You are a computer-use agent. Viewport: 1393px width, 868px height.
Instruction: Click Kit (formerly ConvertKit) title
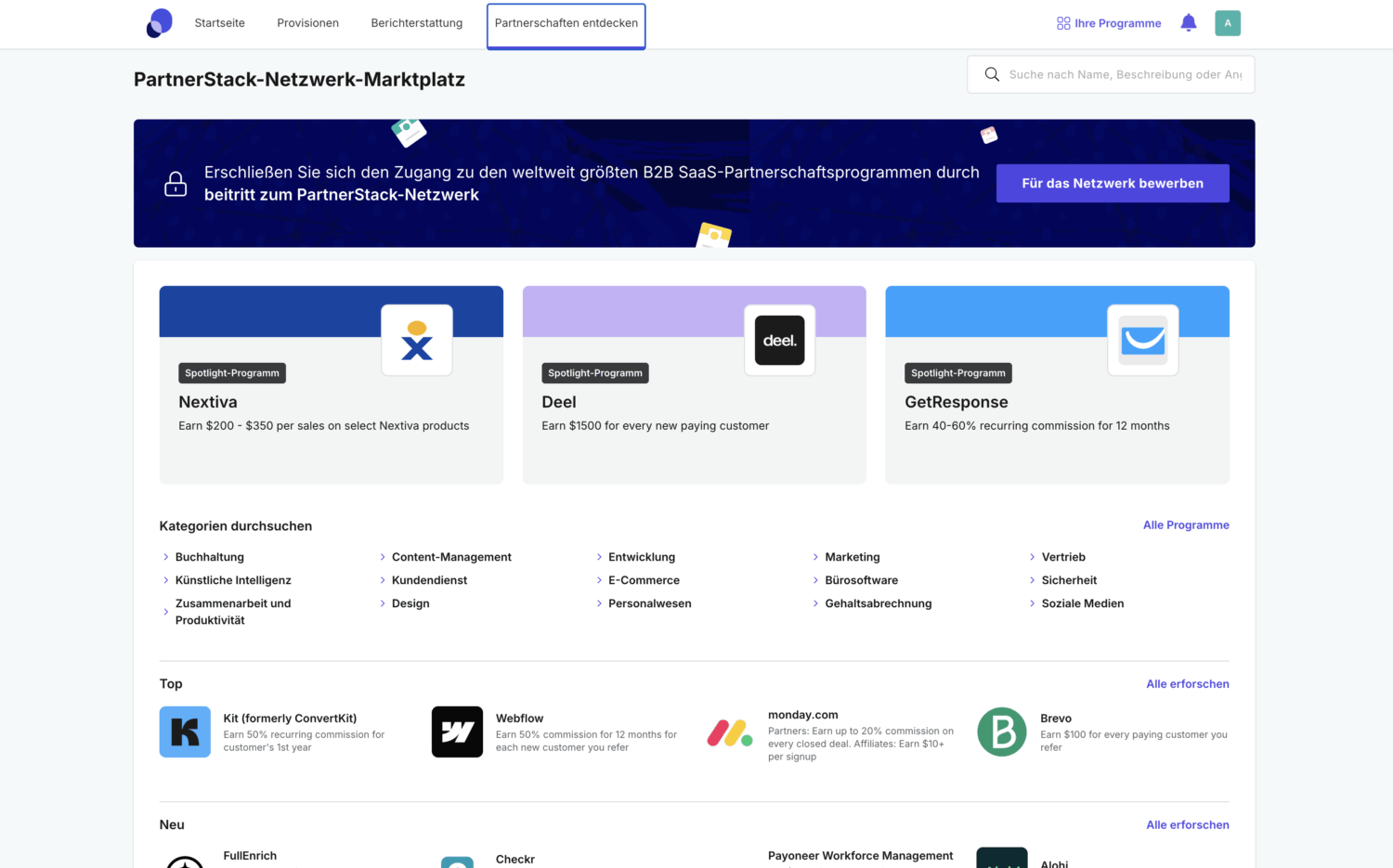click(290, 719)
